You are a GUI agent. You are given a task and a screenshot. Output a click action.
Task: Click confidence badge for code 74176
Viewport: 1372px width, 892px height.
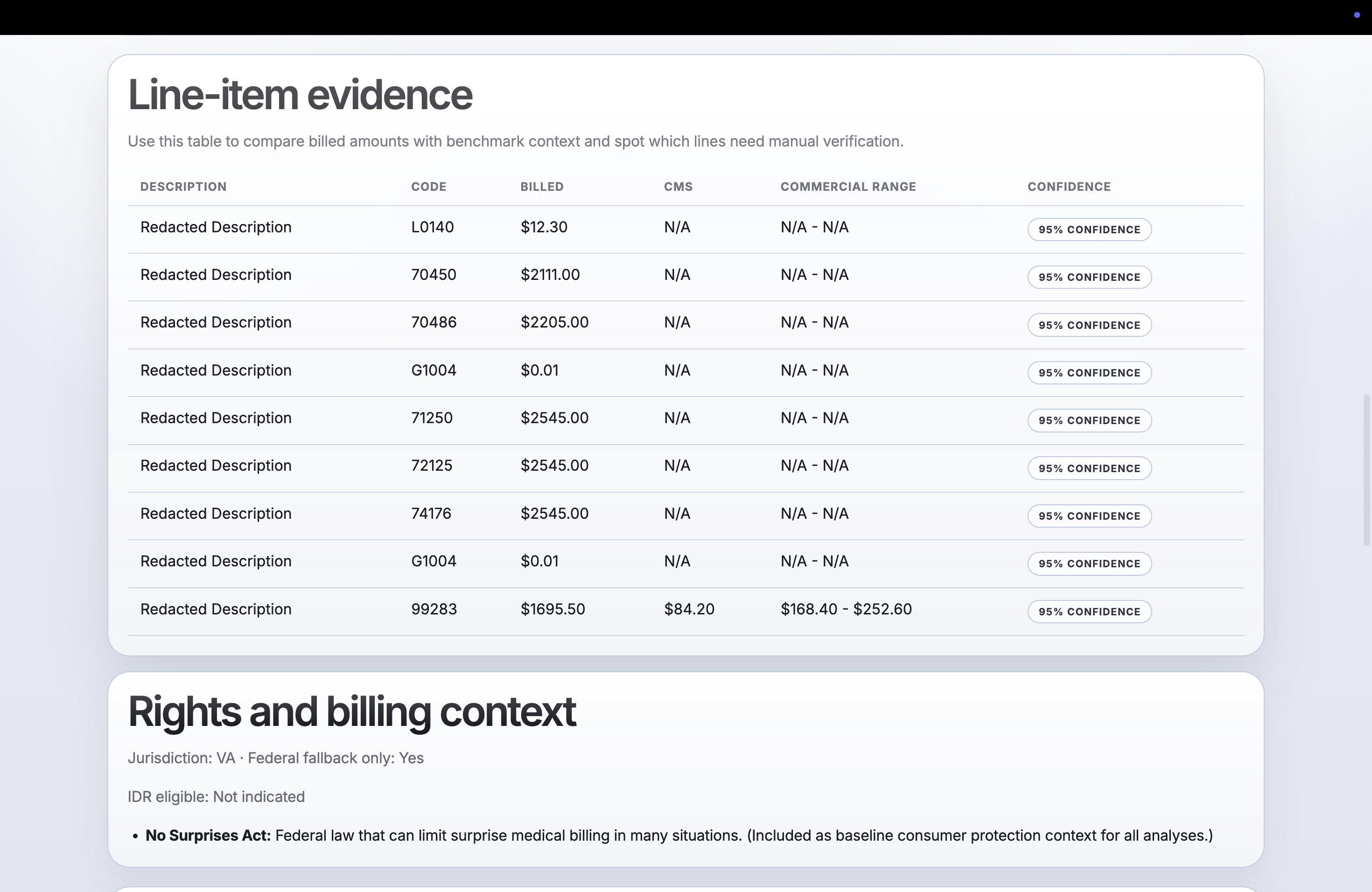[1089, 516]
